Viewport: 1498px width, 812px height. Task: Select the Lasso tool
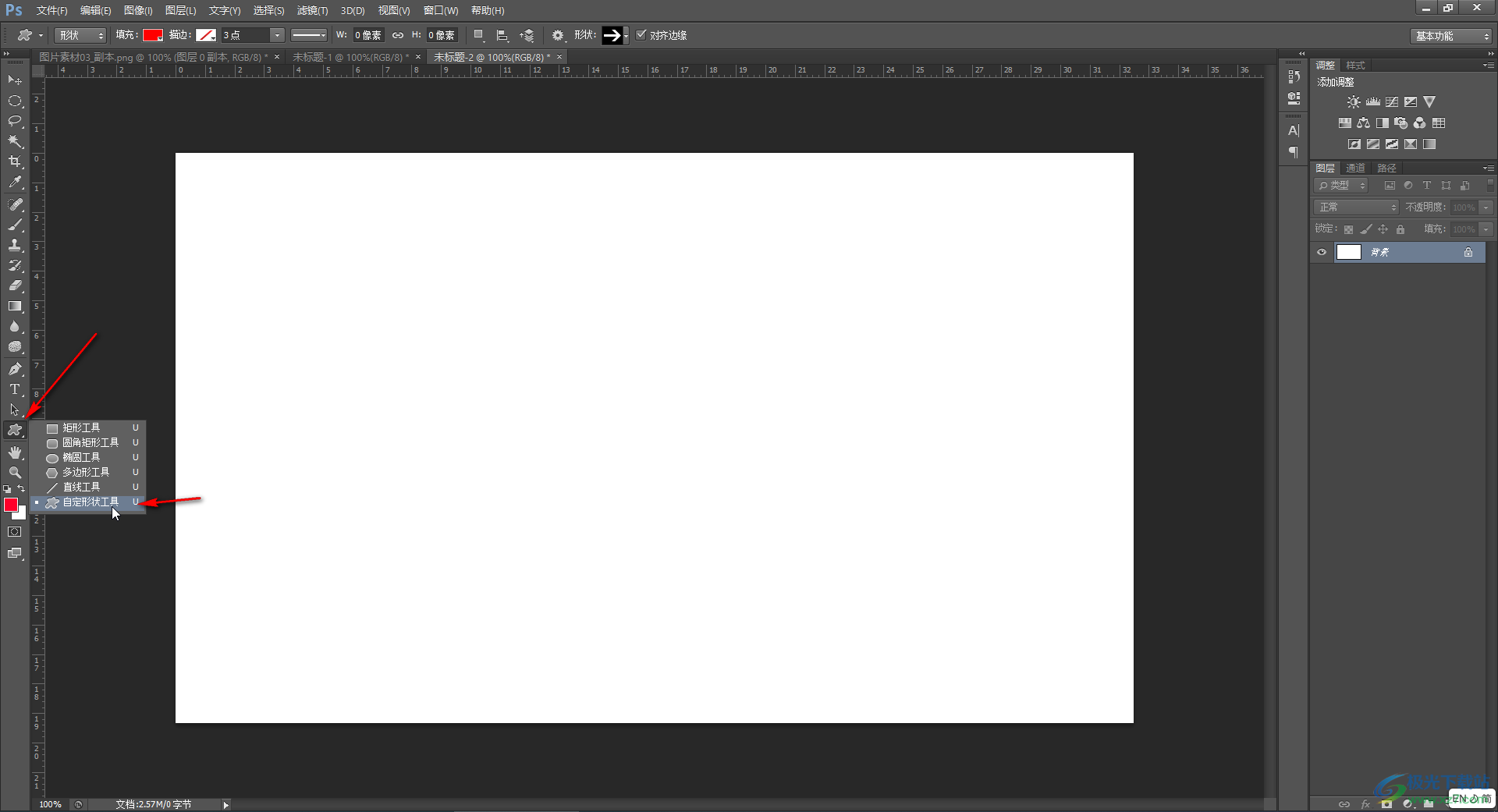coord(15,121)
